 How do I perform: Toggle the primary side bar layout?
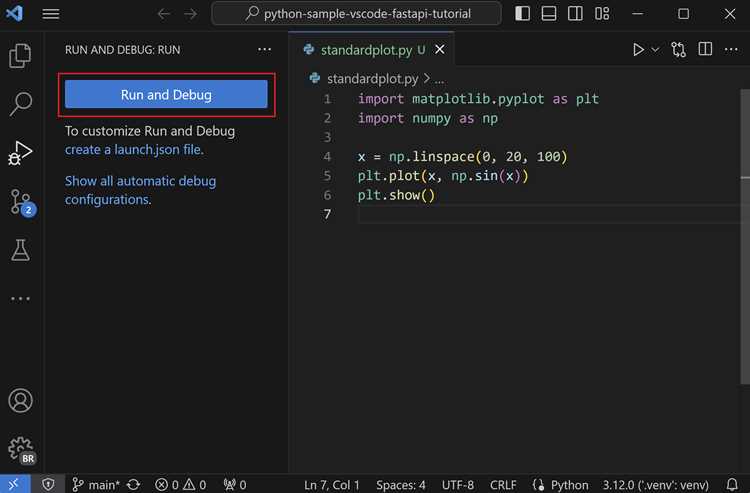click(x=522, y=13)
